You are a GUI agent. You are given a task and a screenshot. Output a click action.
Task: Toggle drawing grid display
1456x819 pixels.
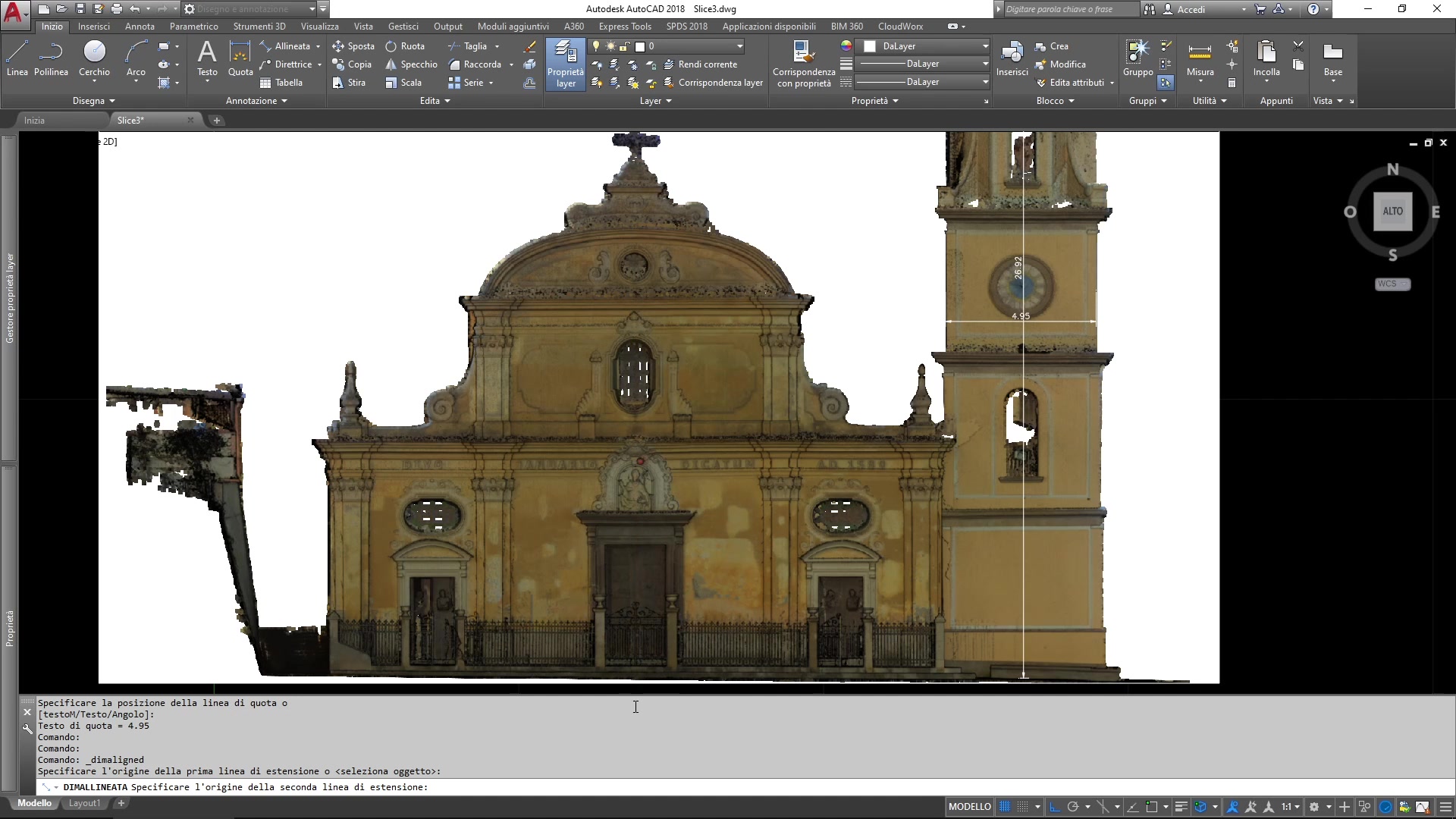pyautogui.click(x=1005, y=807)
